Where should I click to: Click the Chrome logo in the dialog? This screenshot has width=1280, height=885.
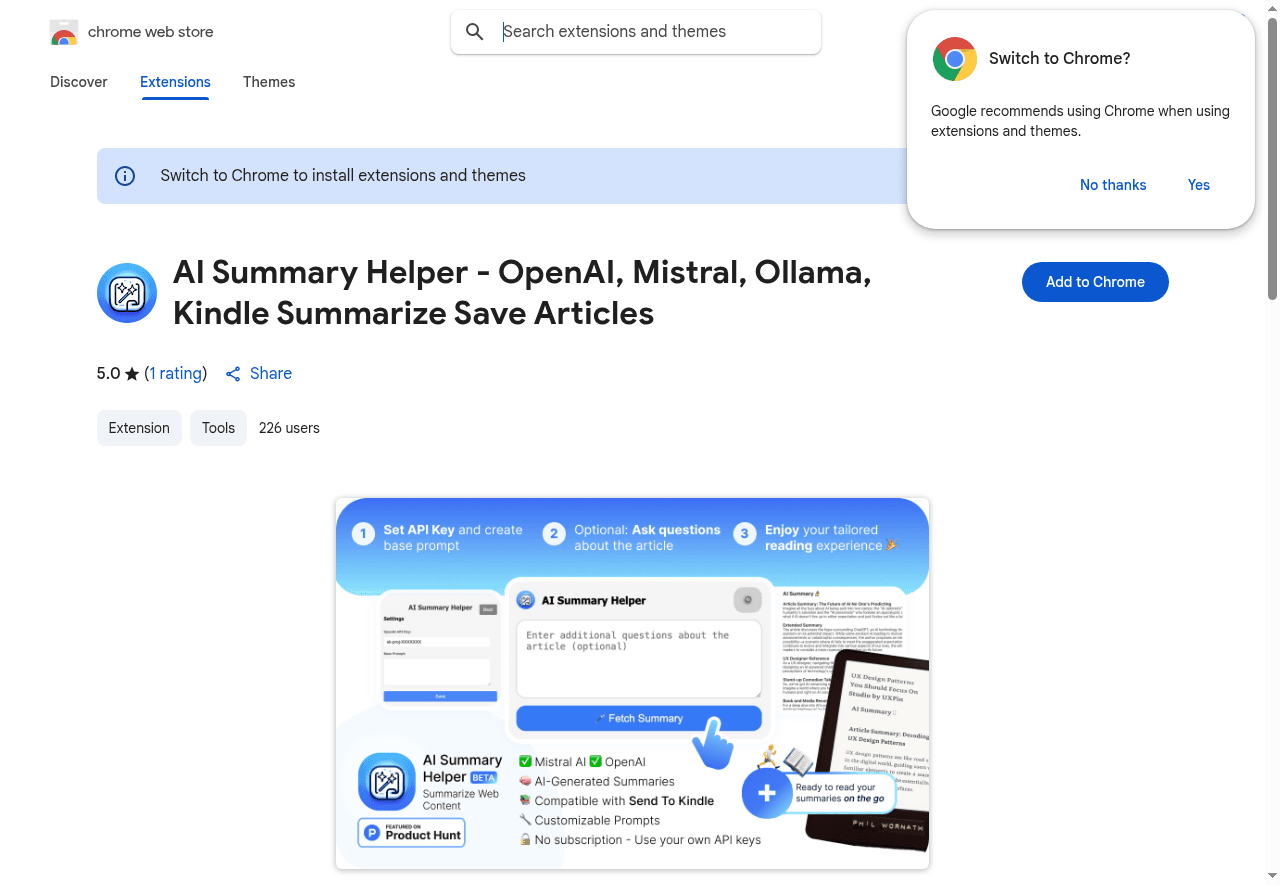[954, 59]
